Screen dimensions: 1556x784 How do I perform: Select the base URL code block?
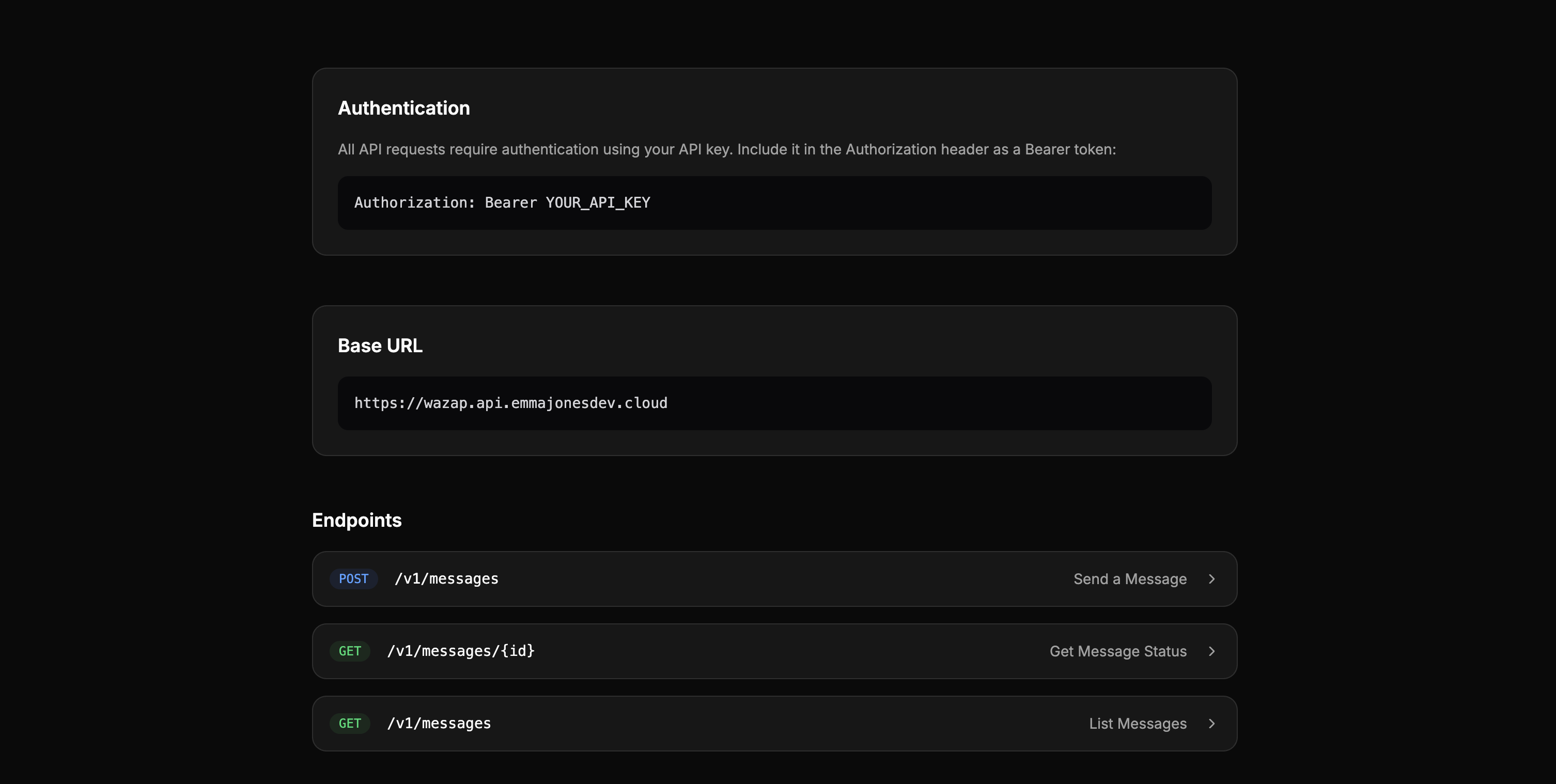coord(774,403)
